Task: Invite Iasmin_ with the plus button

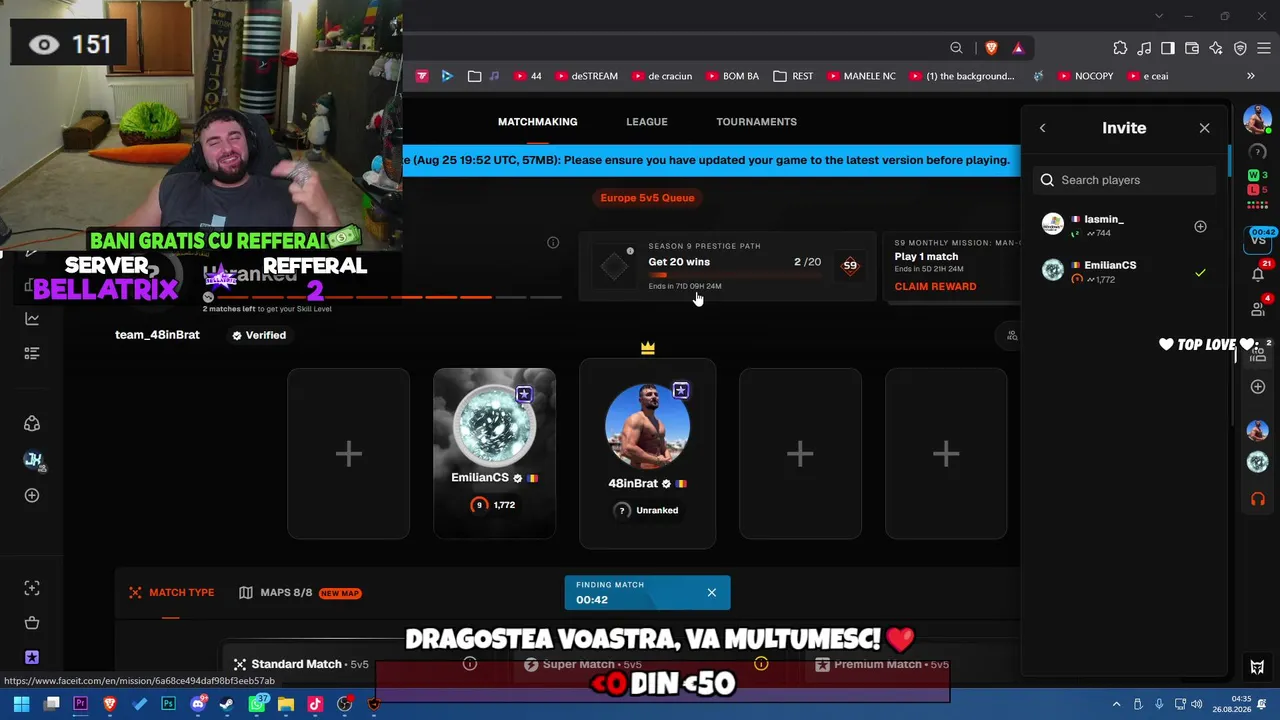Action: coord(1200,227)
